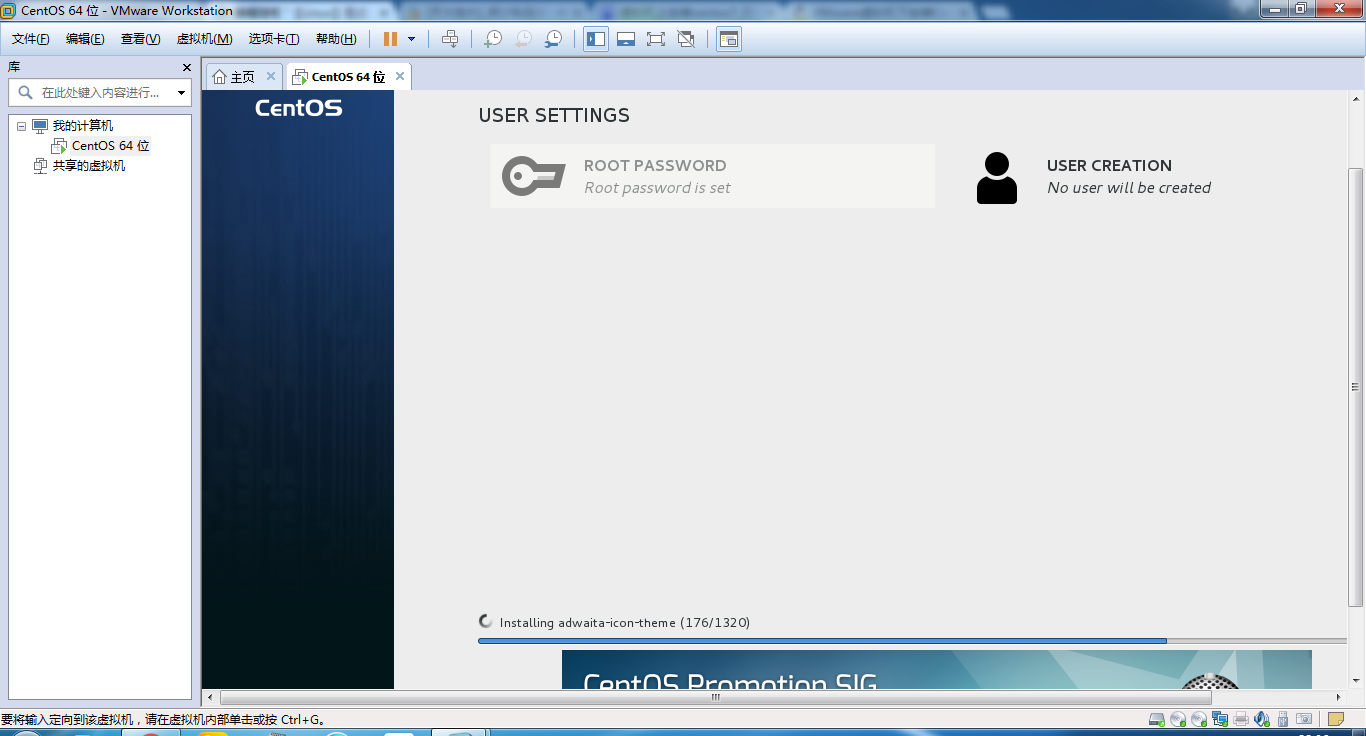Click the home icon on 主页 tab

pyautogui.click(x=219, y=77)
